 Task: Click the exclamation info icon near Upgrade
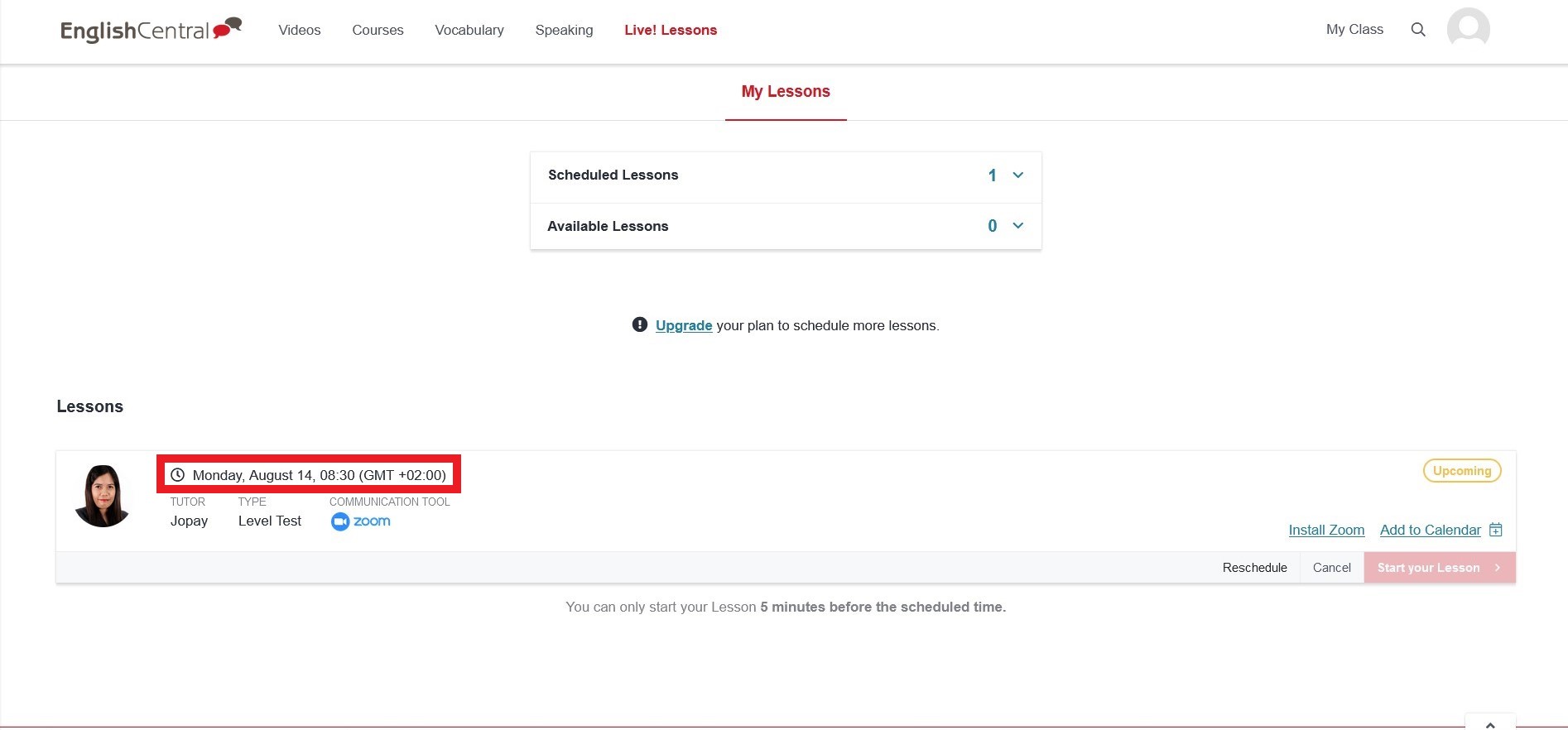(640, 324)
